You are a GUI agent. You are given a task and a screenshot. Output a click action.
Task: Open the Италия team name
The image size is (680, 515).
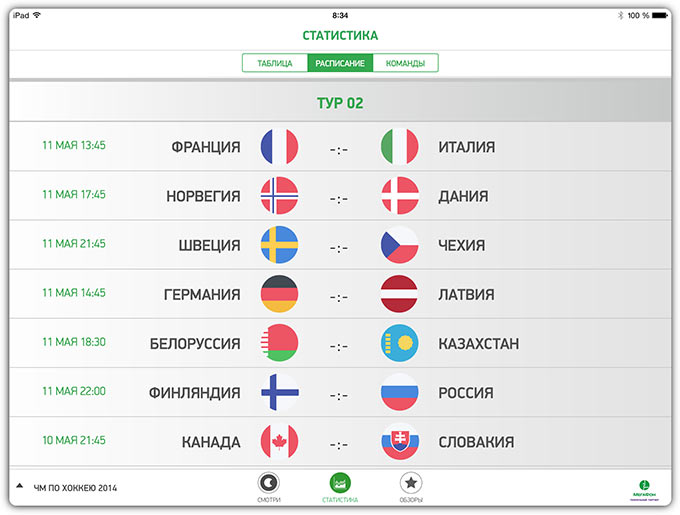pyautogui.click(x=467, y=147)
